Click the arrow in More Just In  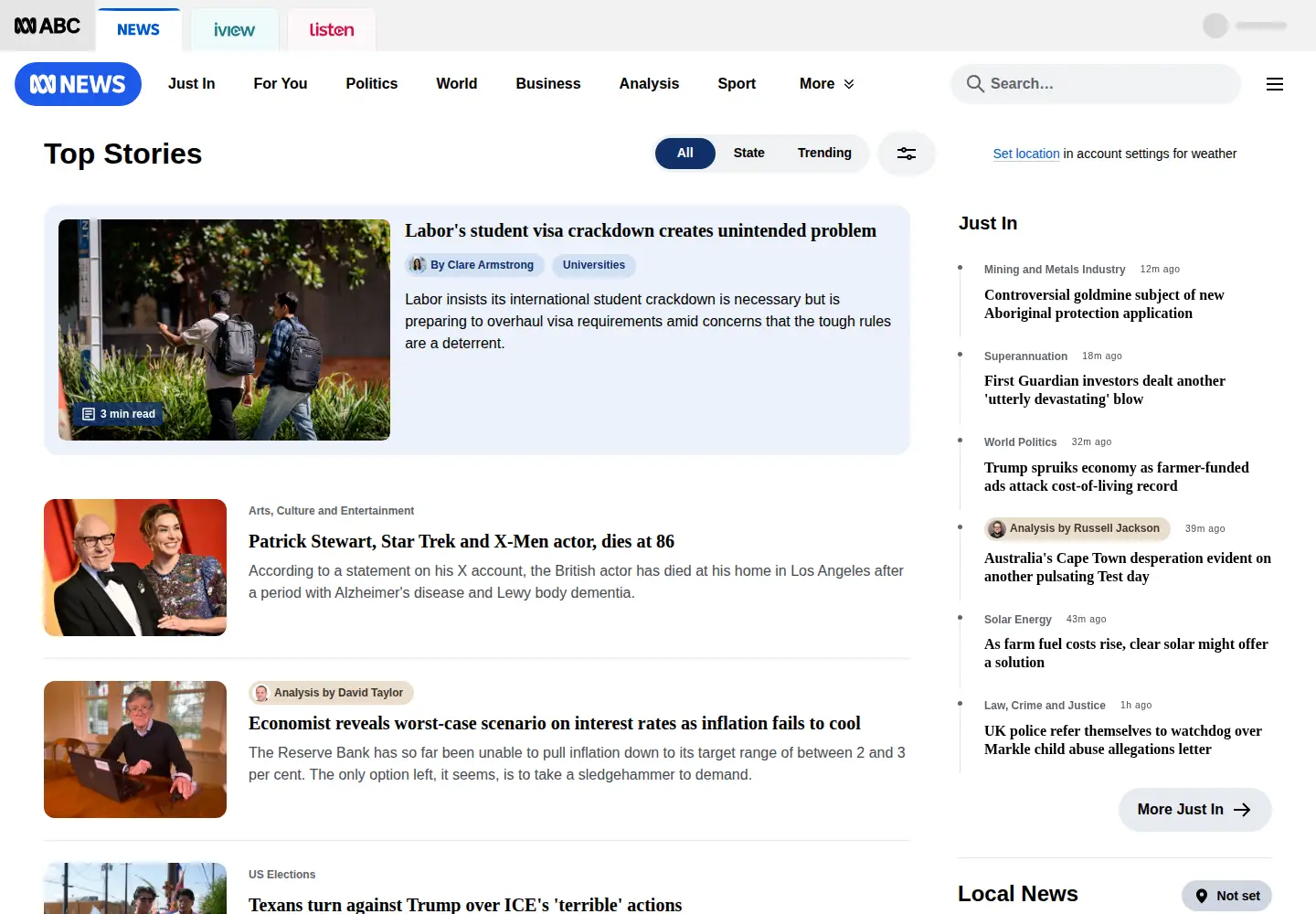coord(1242,810)
